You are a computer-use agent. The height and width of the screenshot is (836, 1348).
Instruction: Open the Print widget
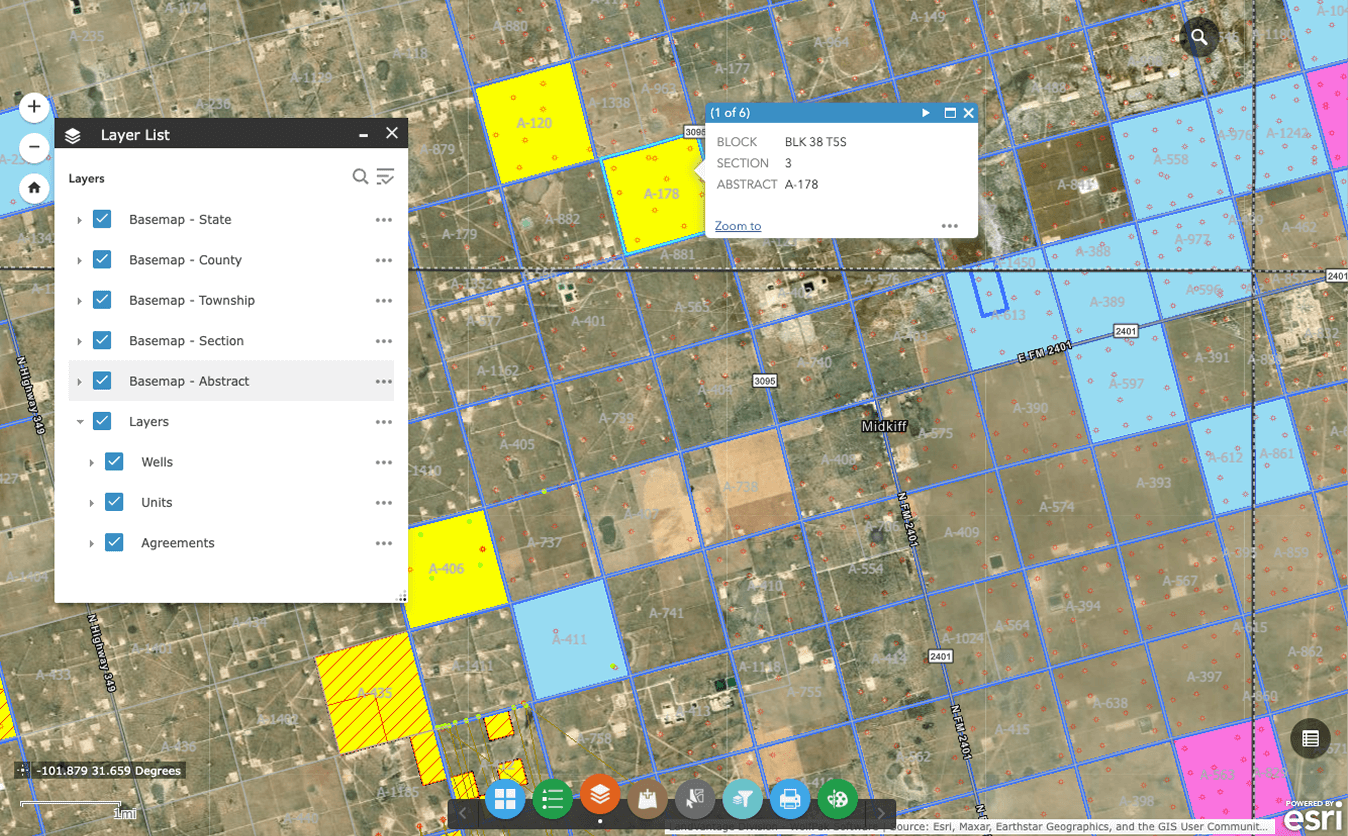[x=790, y=799]
